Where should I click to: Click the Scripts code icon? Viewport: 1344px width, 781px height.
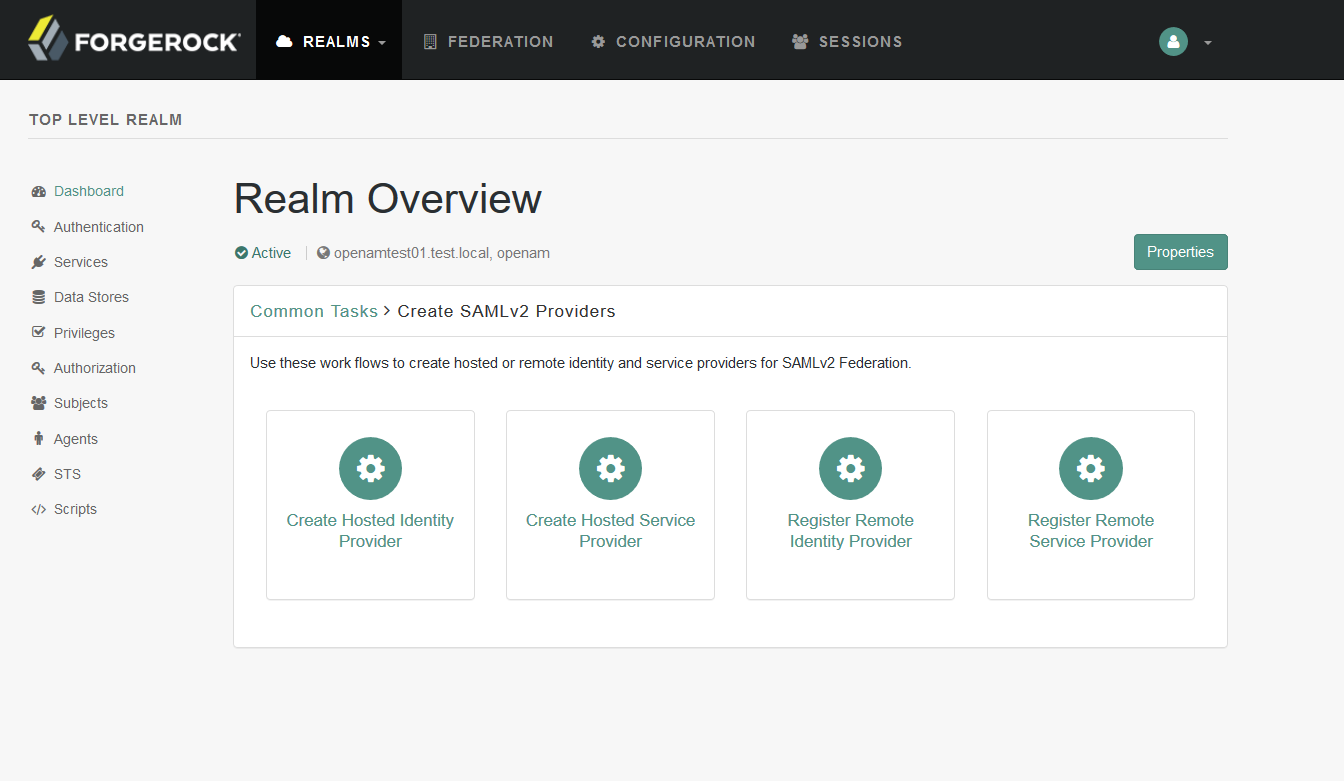click(x=39, y=509)
